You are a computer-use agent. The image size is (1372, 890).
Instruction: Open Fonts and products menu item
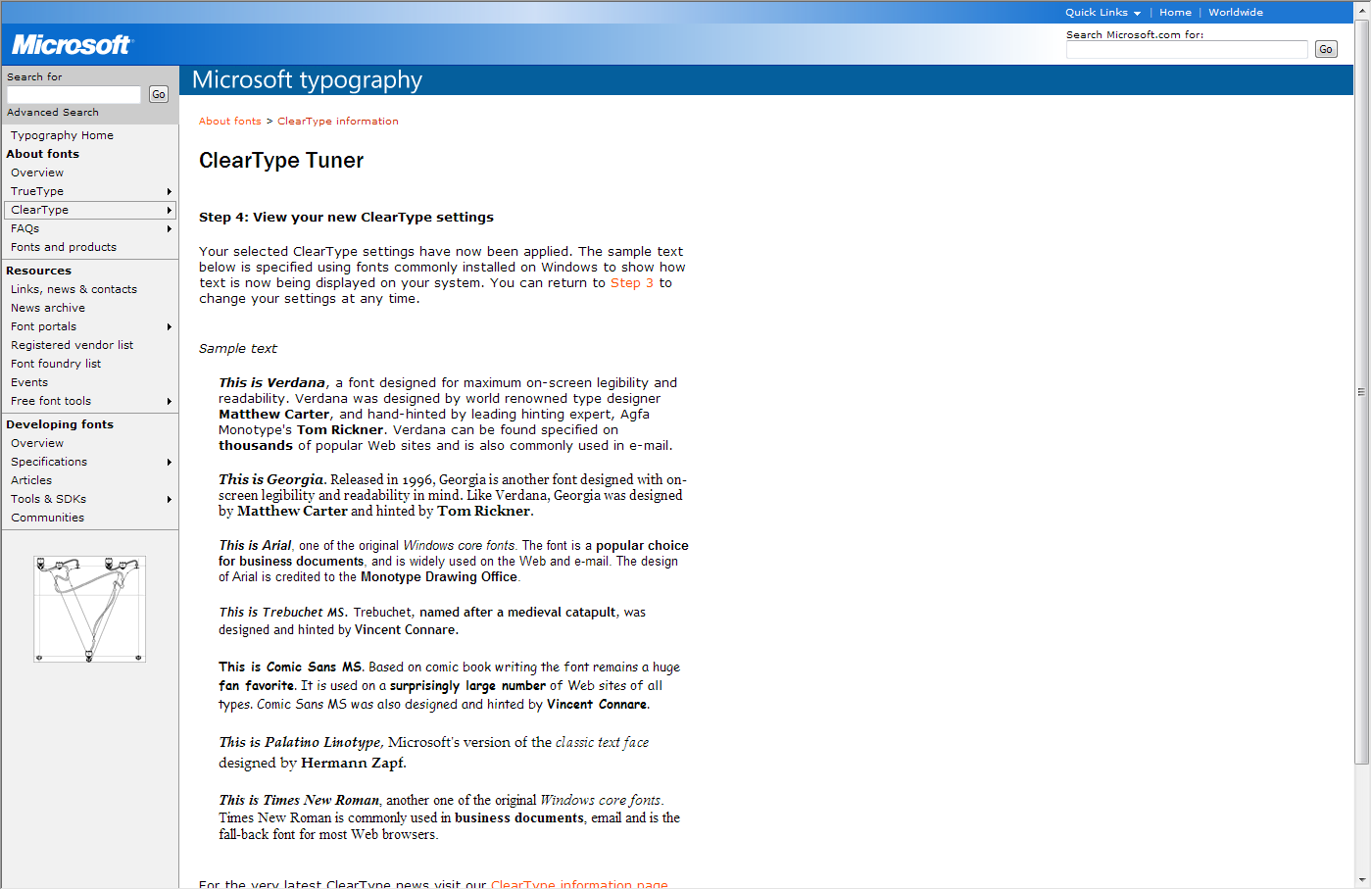[64, 247]
